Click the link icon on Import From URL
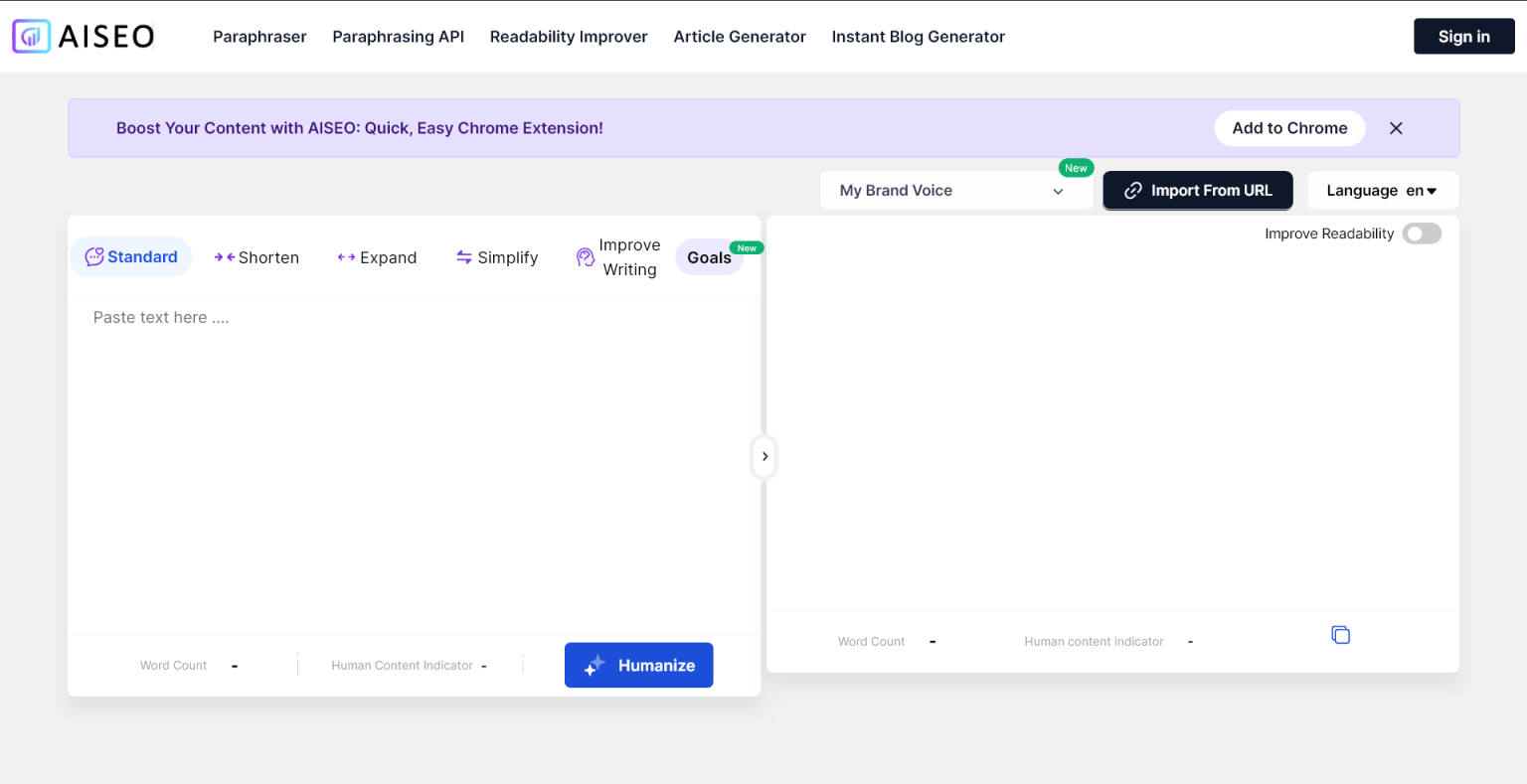1527x784 pixels. click(x=1133, y=190)
